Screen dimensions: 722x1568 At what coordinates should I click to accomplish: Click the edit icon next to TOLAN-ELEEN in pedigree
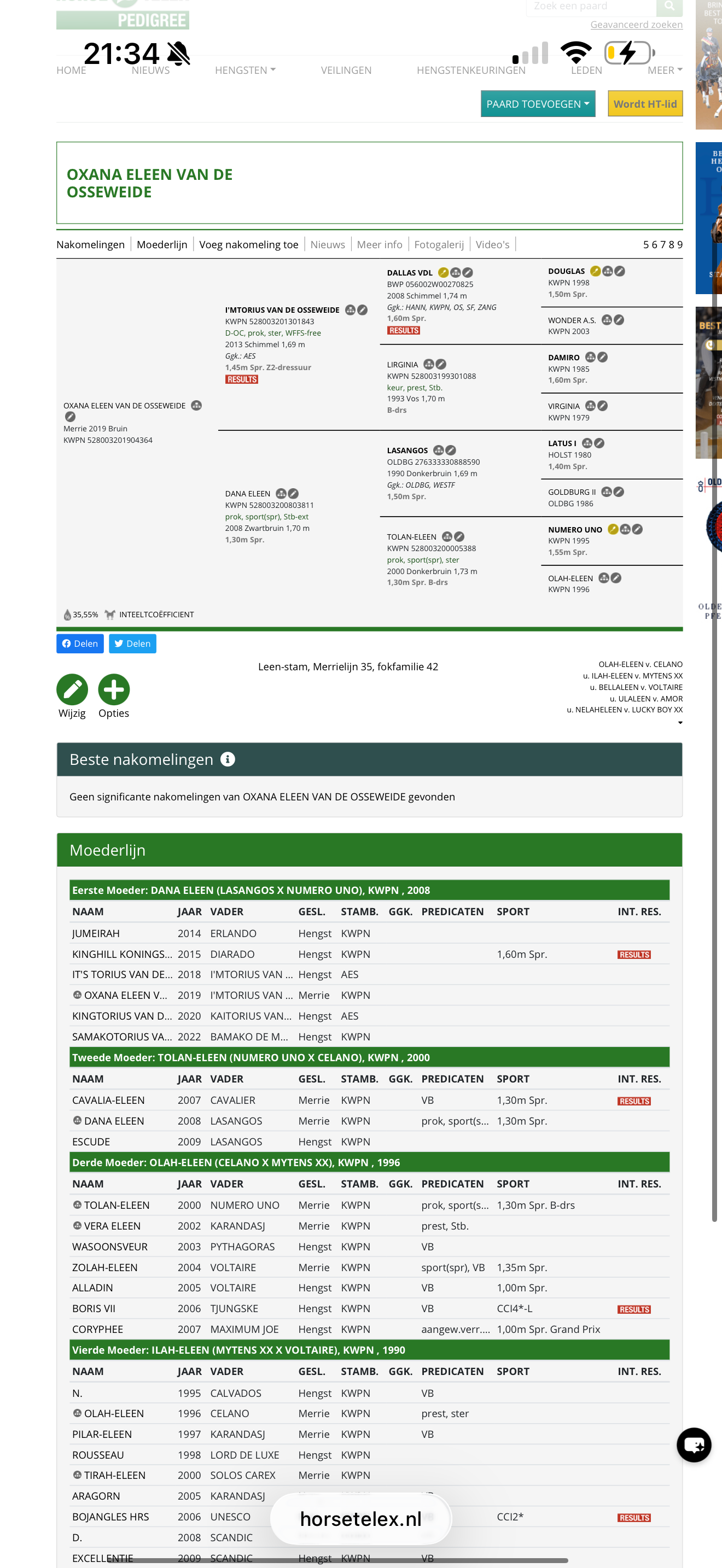459,536
